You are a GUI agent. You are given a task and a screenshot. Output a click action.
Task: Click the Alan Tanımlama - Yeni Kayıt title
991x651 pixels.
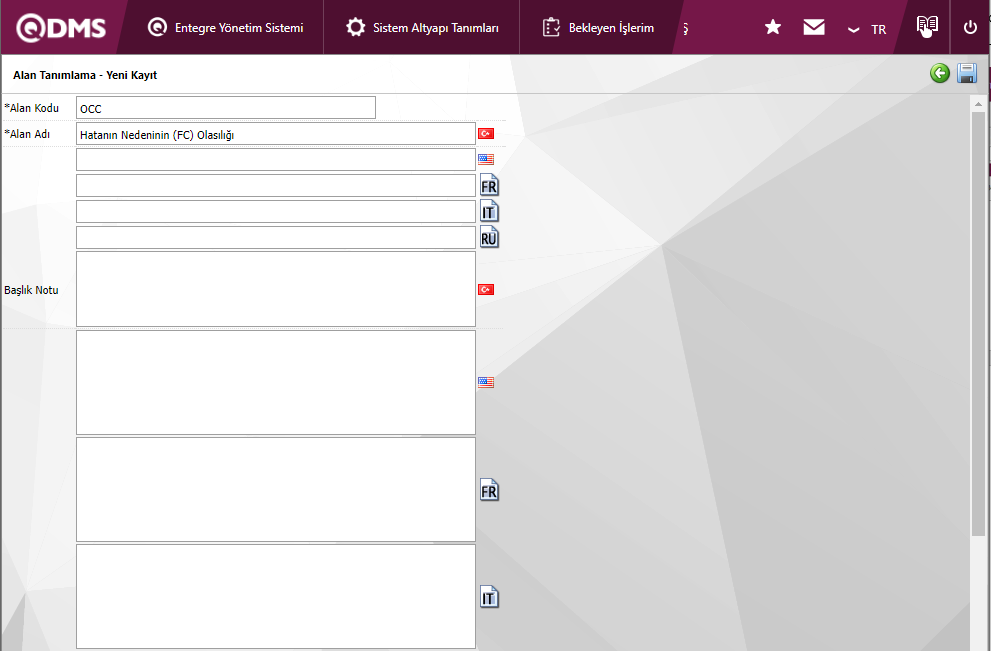85,75
